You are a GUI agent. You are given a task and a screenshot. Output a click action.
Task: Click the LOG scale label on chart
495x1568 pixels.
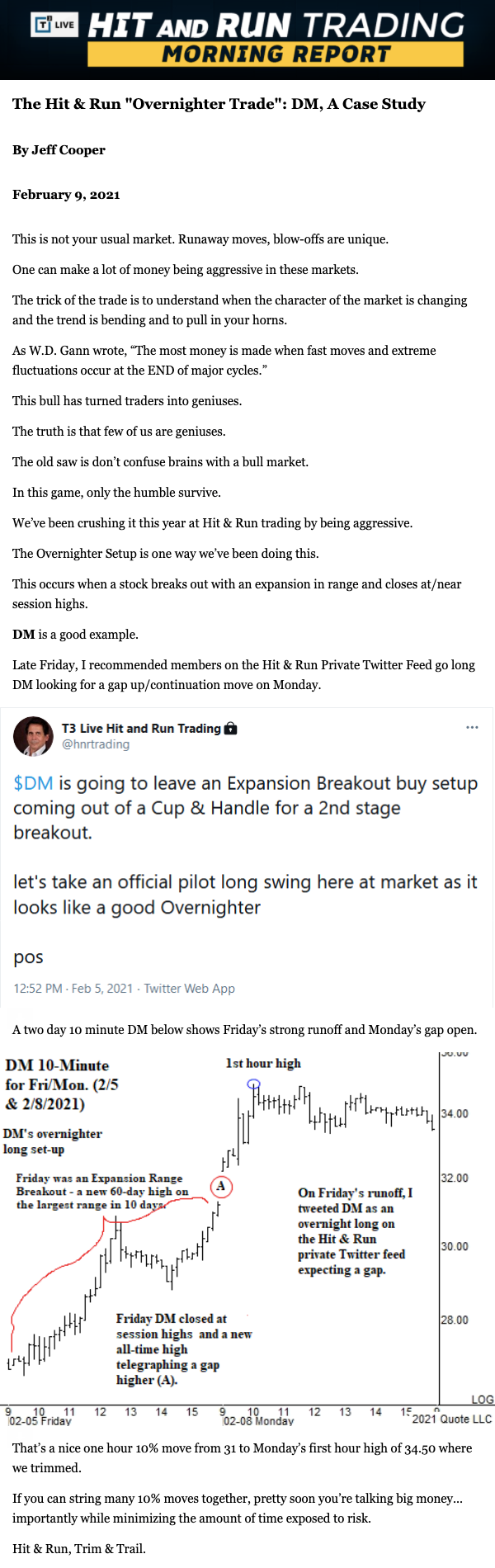point(482,1400)
